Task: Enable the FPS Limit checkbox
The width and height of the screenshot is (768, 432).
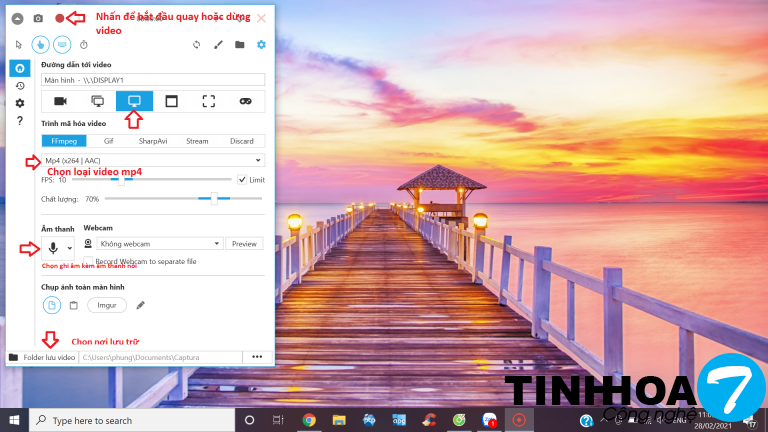Action: tap(242, 180)
